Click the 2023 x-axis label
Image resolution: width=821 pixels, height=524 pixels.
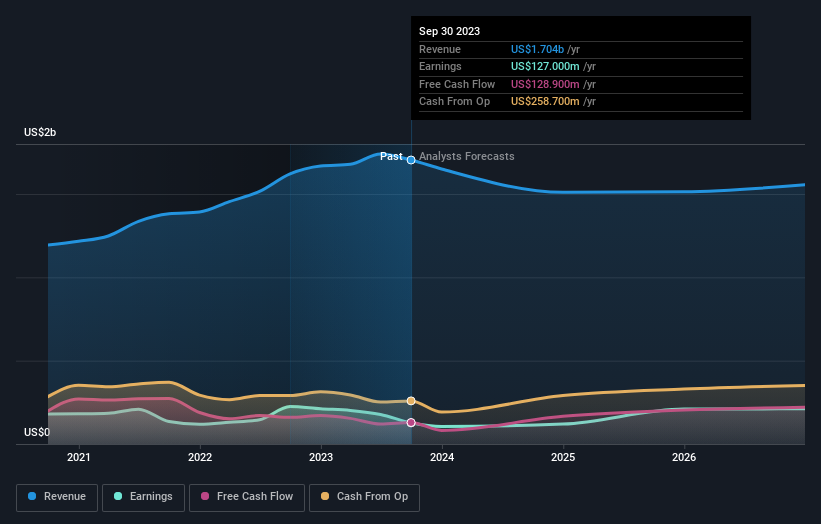point(321,458)
